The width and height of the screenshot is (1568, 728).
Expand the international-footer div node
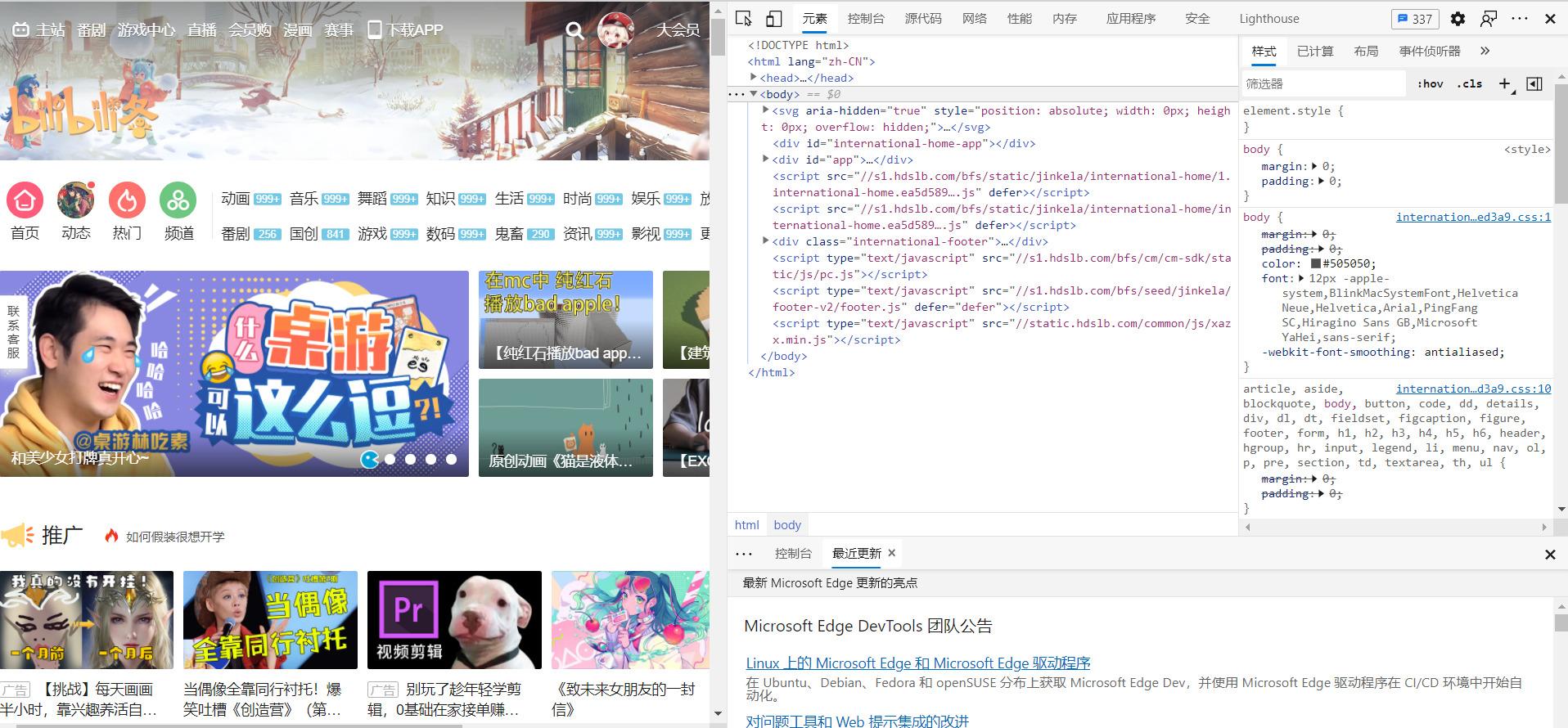[x=766, y=241]
